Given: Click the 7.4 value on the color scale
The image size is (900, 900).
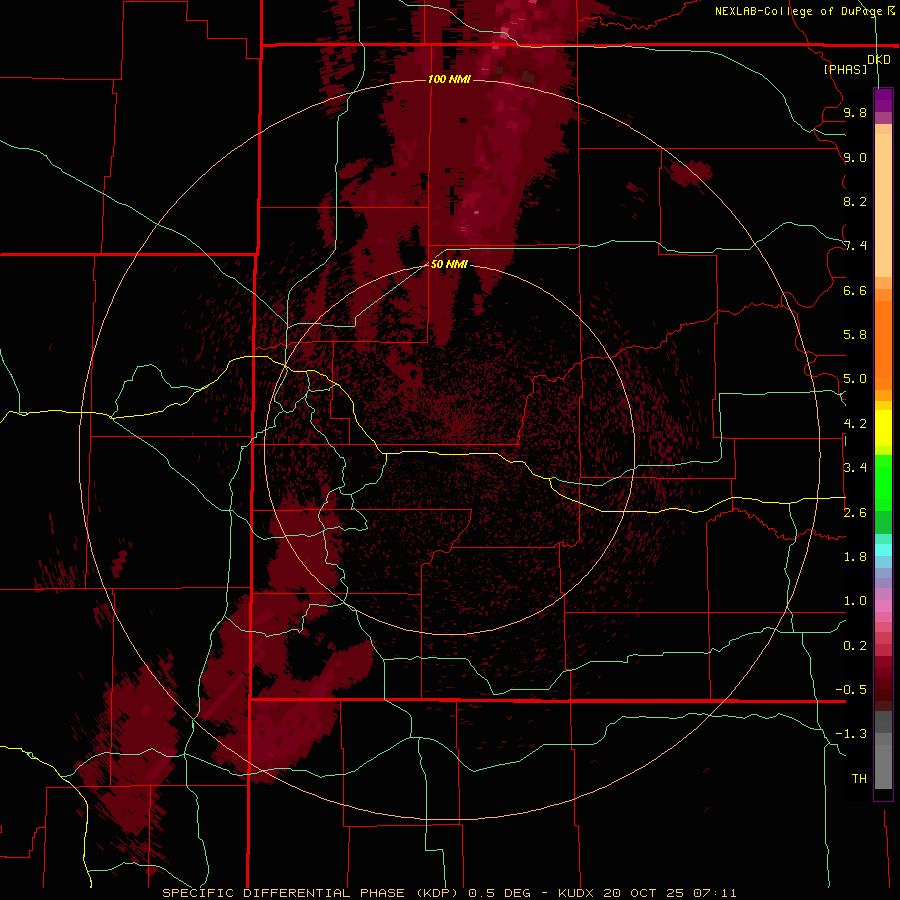Looking at the screenshot, I should tap(855, 246).
